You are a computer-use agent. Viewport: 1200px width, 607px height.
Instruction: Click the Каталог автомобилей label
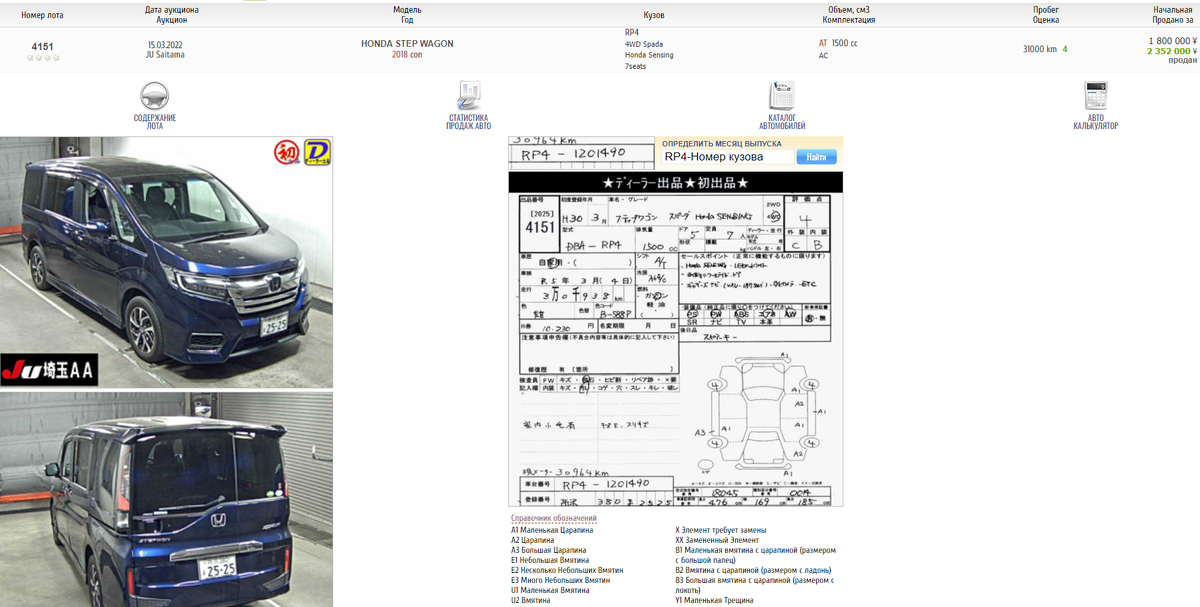(782, 122)
